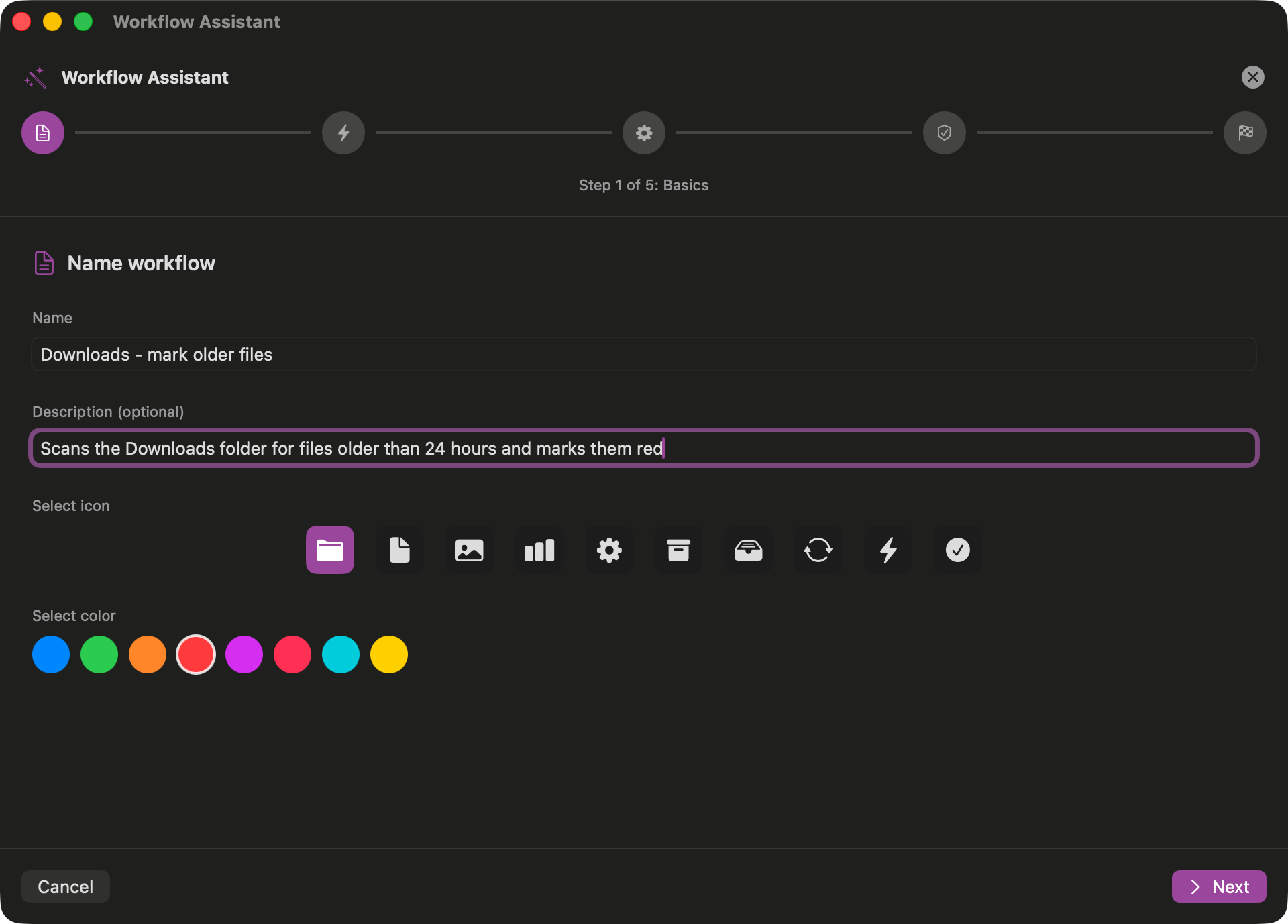Pick the photo image icon
Viewport: 1288px width, 924px height.
click(470, 550)
